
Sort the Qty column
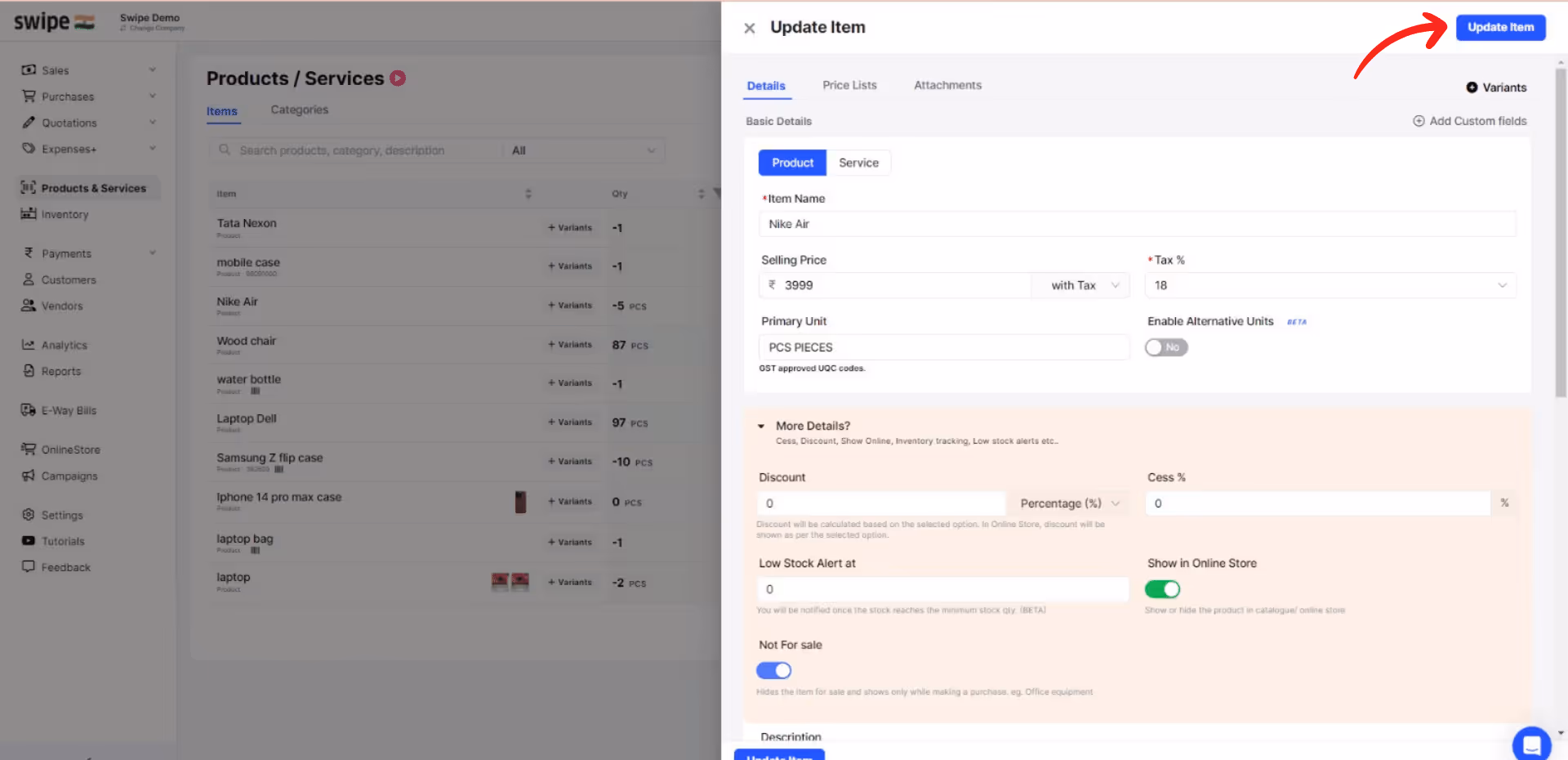[701, 194]
